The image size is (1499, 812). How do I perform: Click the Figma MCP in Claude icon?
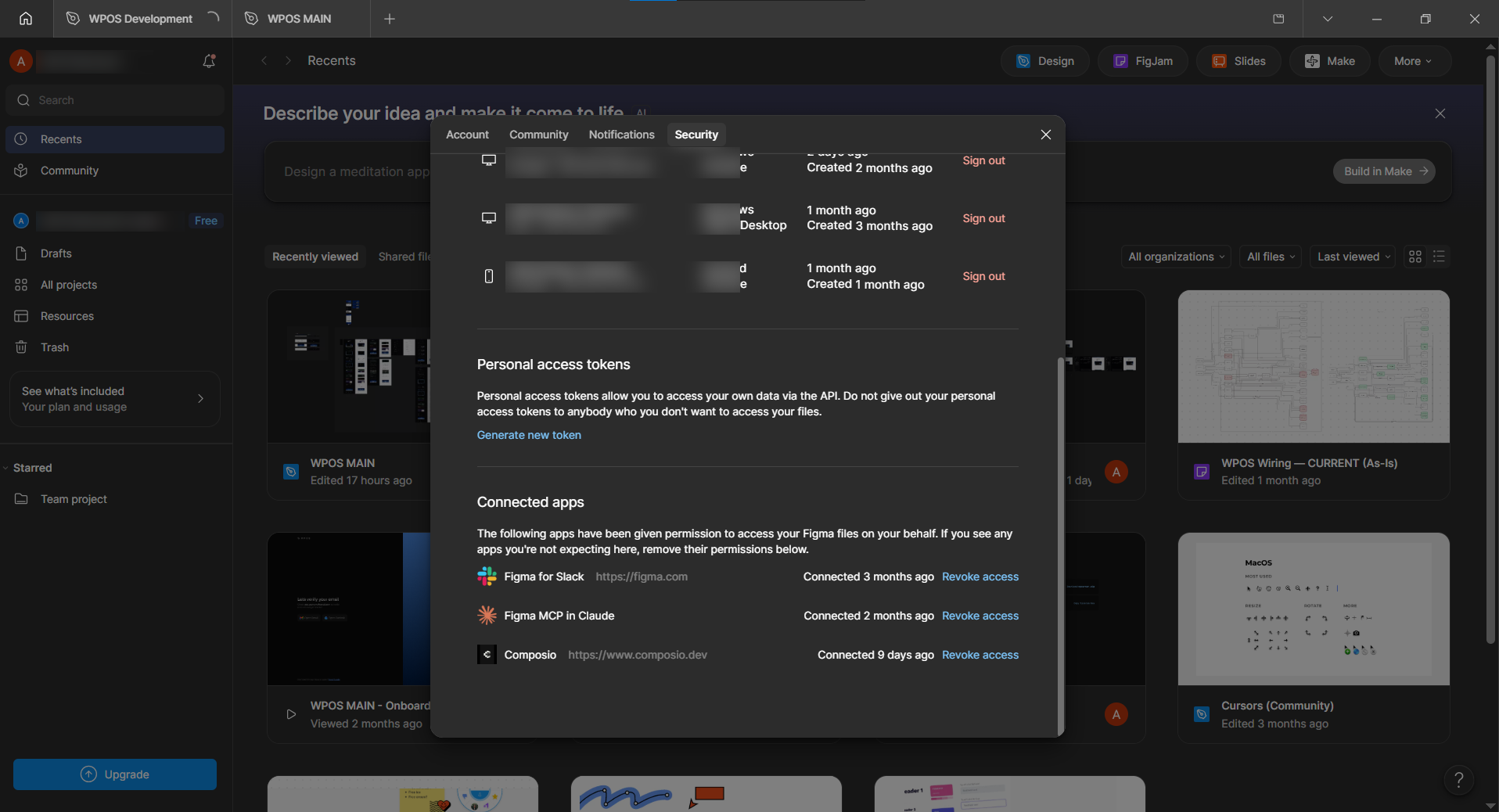click(487, 616)
